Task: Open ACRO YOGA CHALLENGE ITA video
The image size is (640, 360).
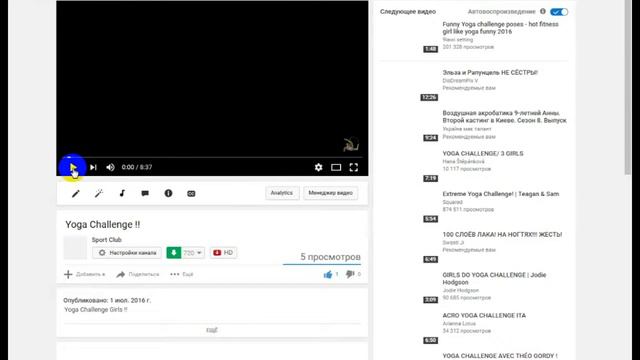Action: [x=484, y=316]
